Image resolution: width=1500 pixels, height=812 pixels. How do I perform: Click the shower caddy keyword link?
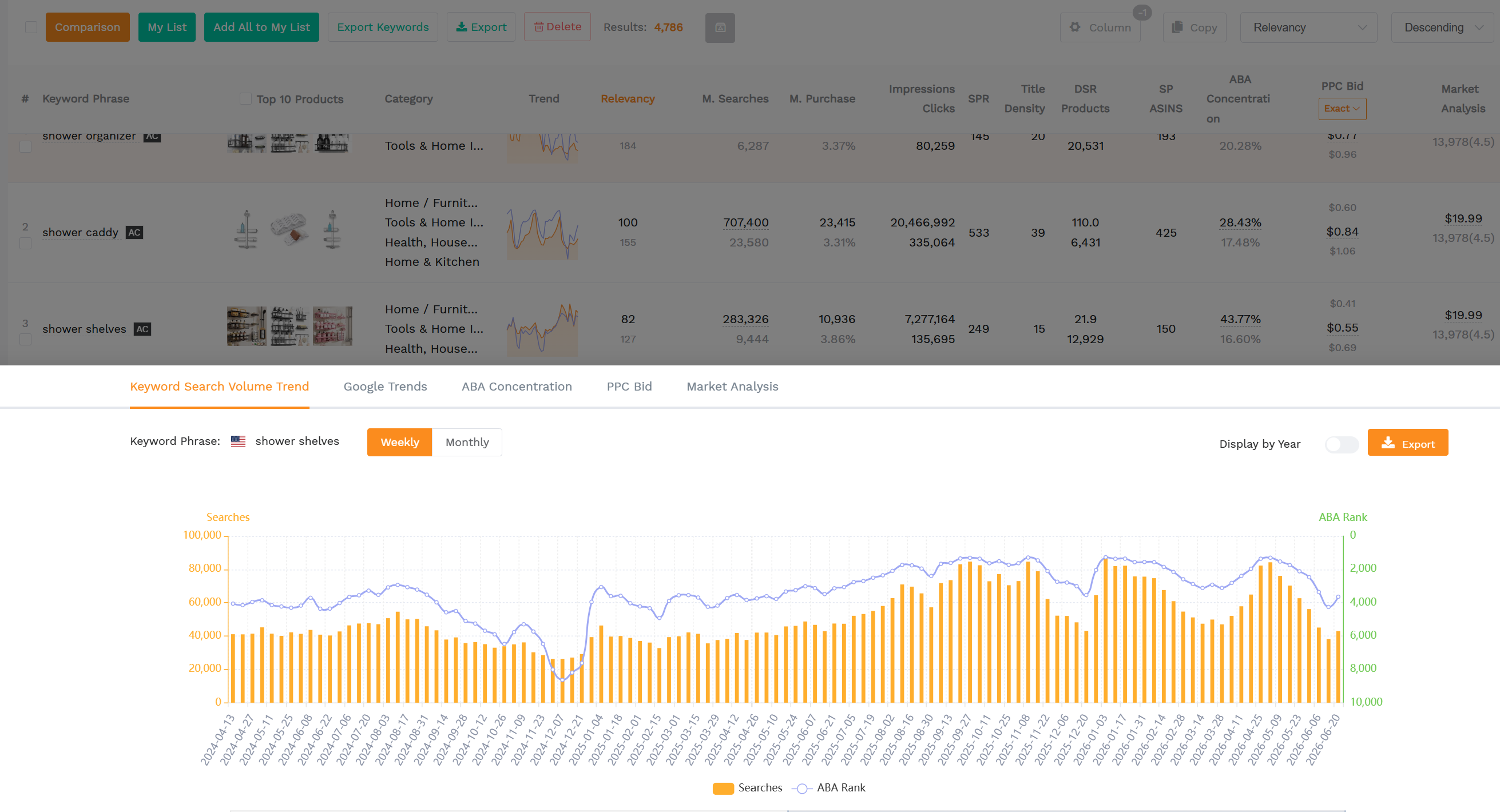(80, 233)
